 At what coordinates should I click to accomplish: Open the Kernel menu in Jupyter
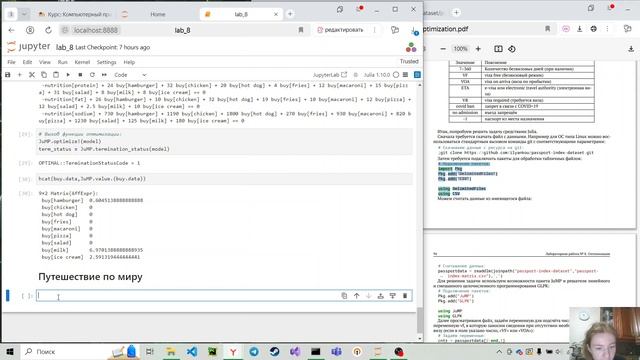[82, 62]
